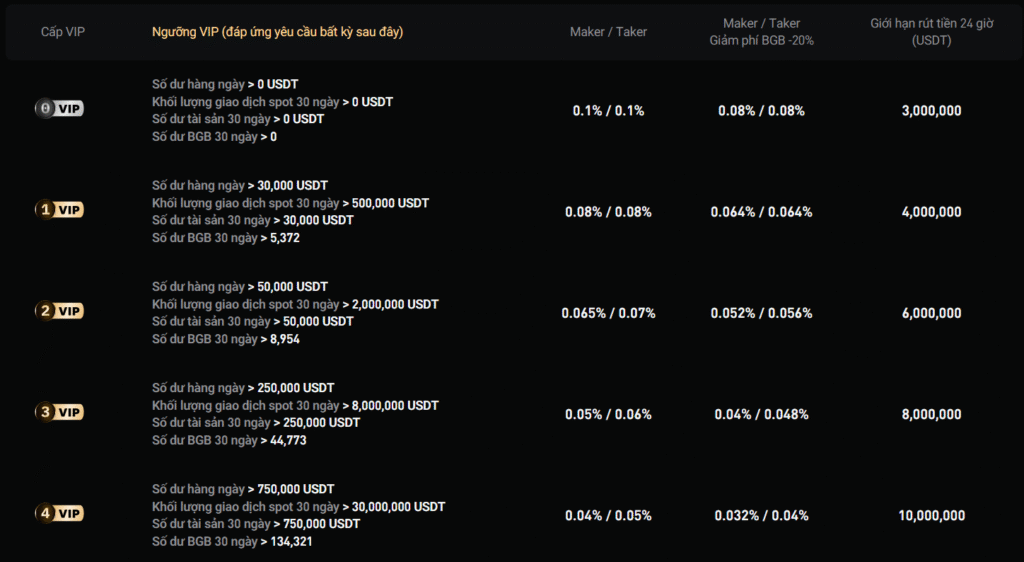The image size is (1024, 562).
Task: Click the Cấp VIP column header
Action: [x=64, y=32]
